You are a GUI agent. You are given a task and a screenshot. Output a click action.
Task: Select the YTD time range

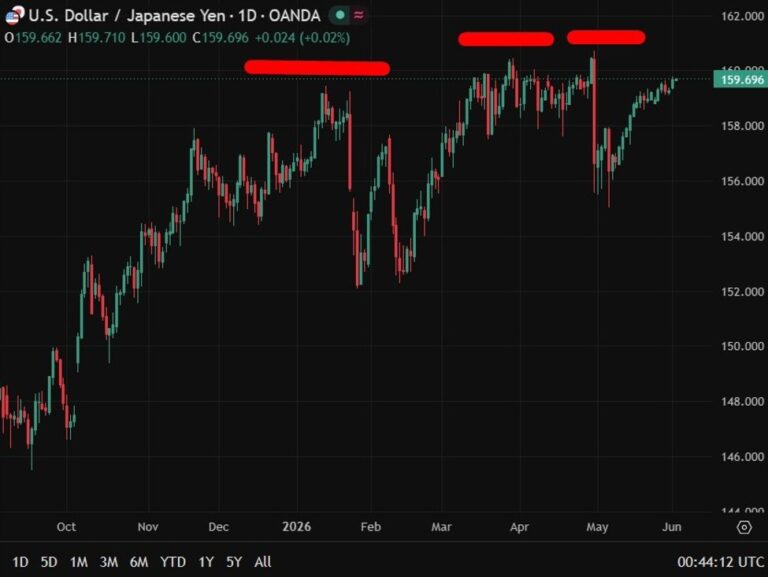tap(173, 562)
